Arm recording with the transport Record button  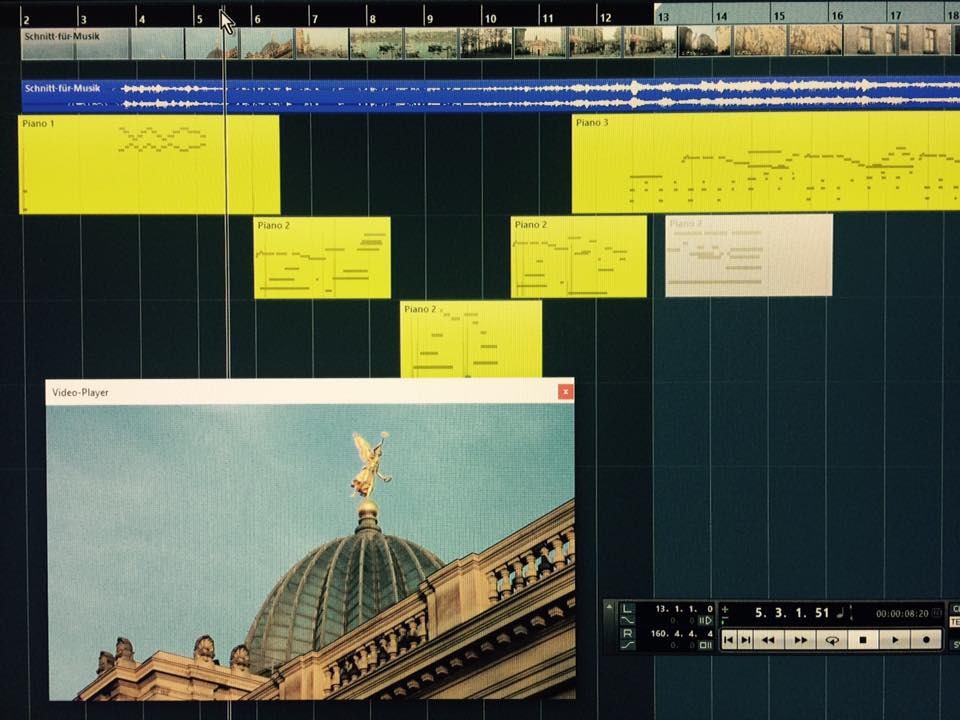click(926, 640)
